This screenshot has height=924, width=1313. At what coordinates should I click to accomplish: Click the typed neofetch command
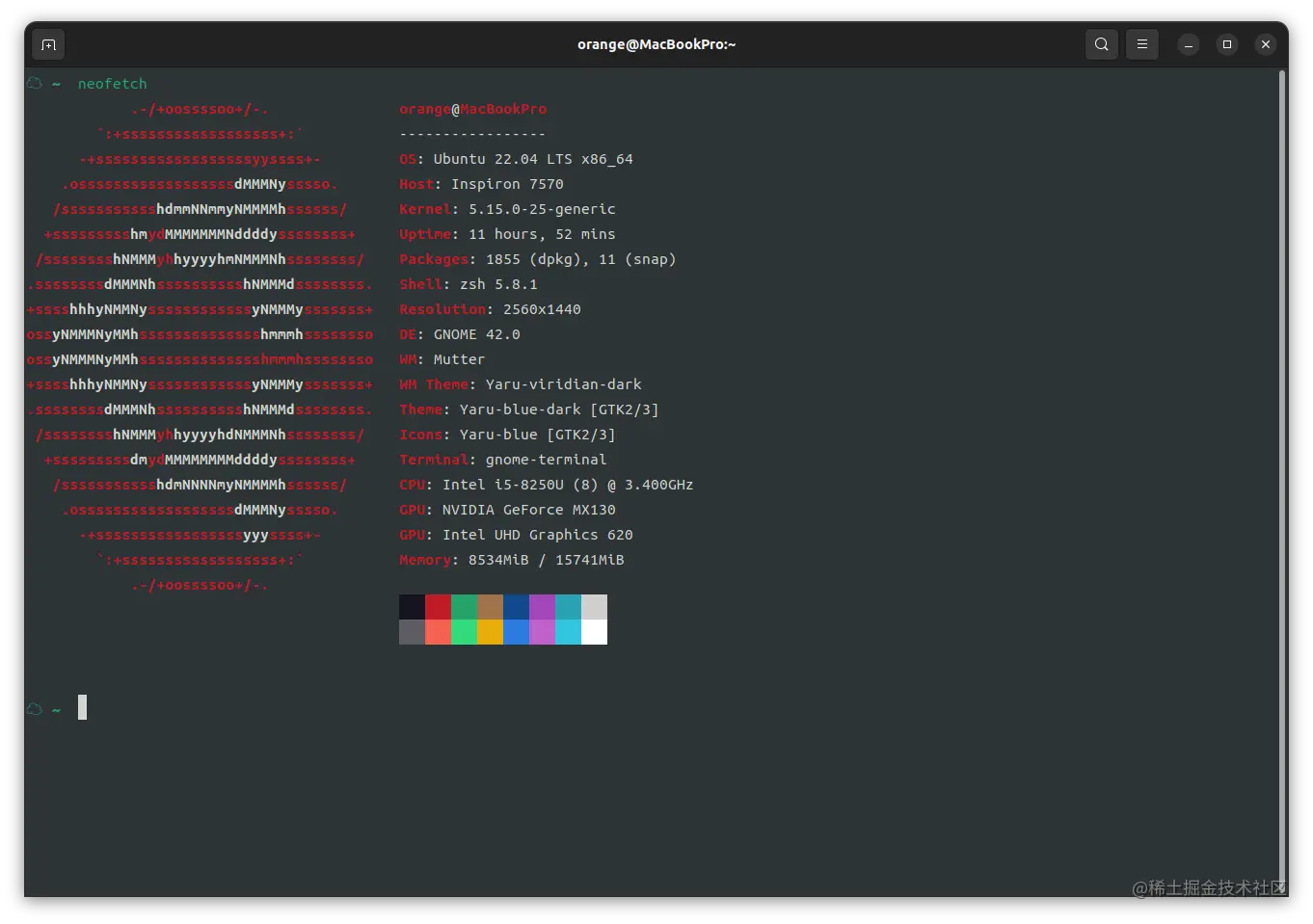(x=113, y=84)
